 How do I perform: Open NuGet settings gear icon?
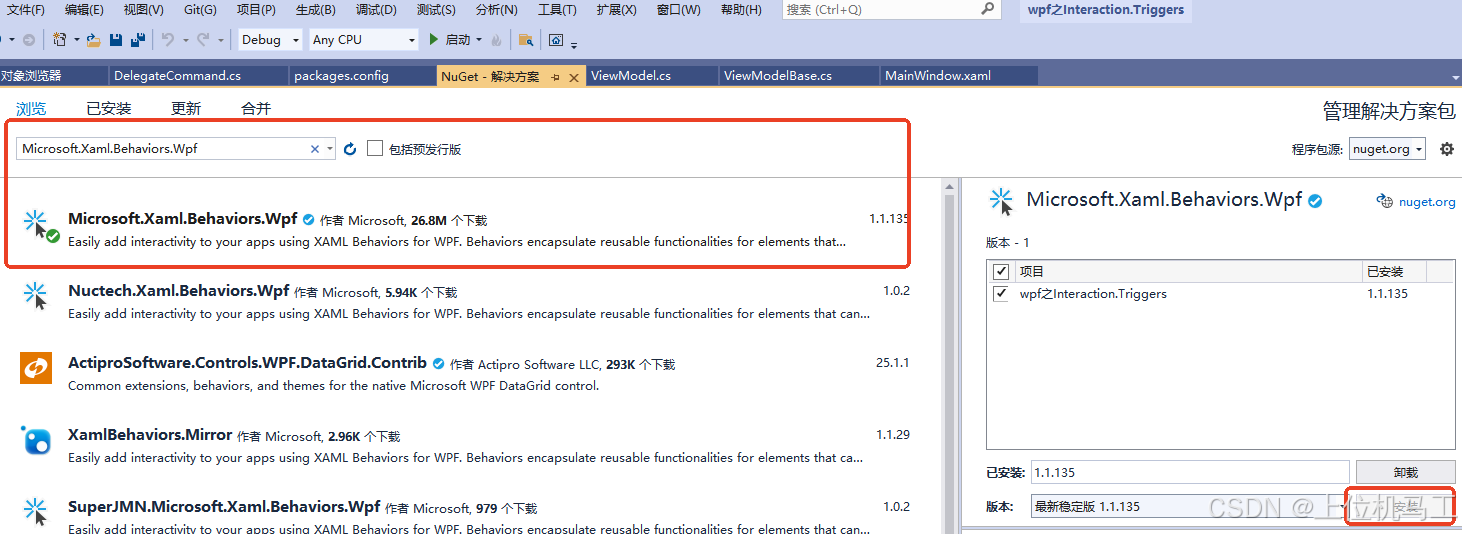pyautogui.click(x=1446, y=149)
